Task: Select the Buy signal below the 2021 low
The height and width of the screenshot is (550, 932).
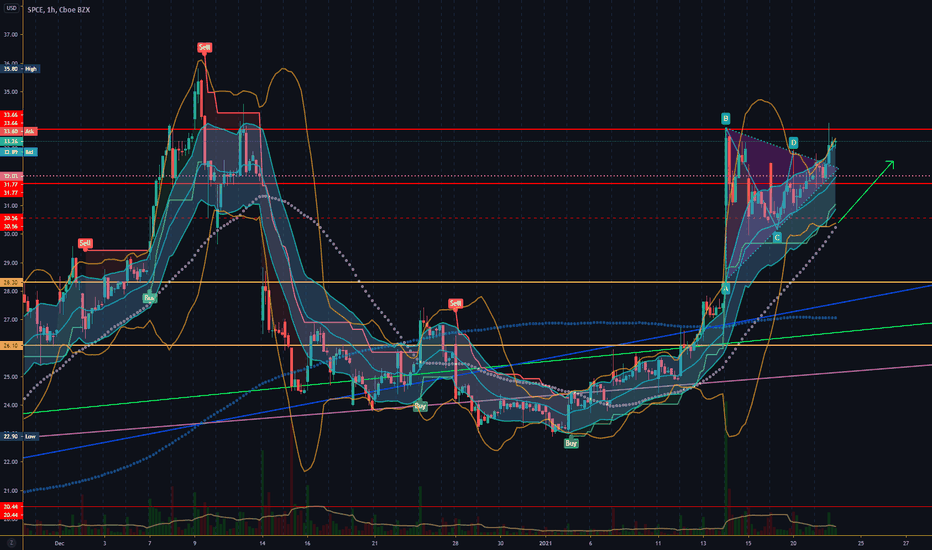Action: (571, 443)
